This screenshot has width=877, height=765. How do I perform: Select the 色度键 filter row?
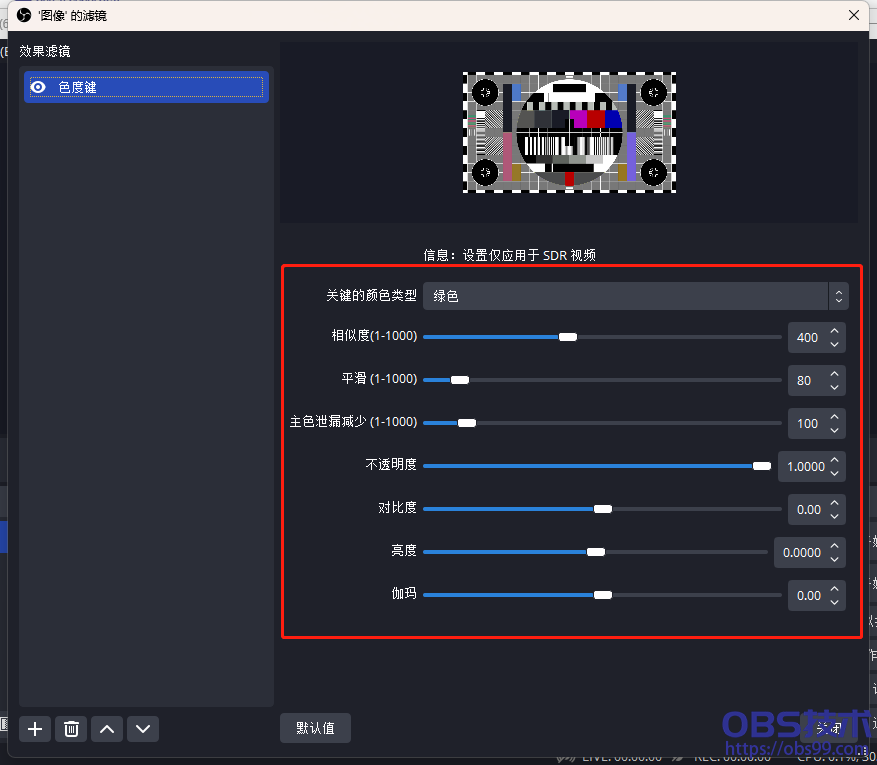[x=147, y=87]
